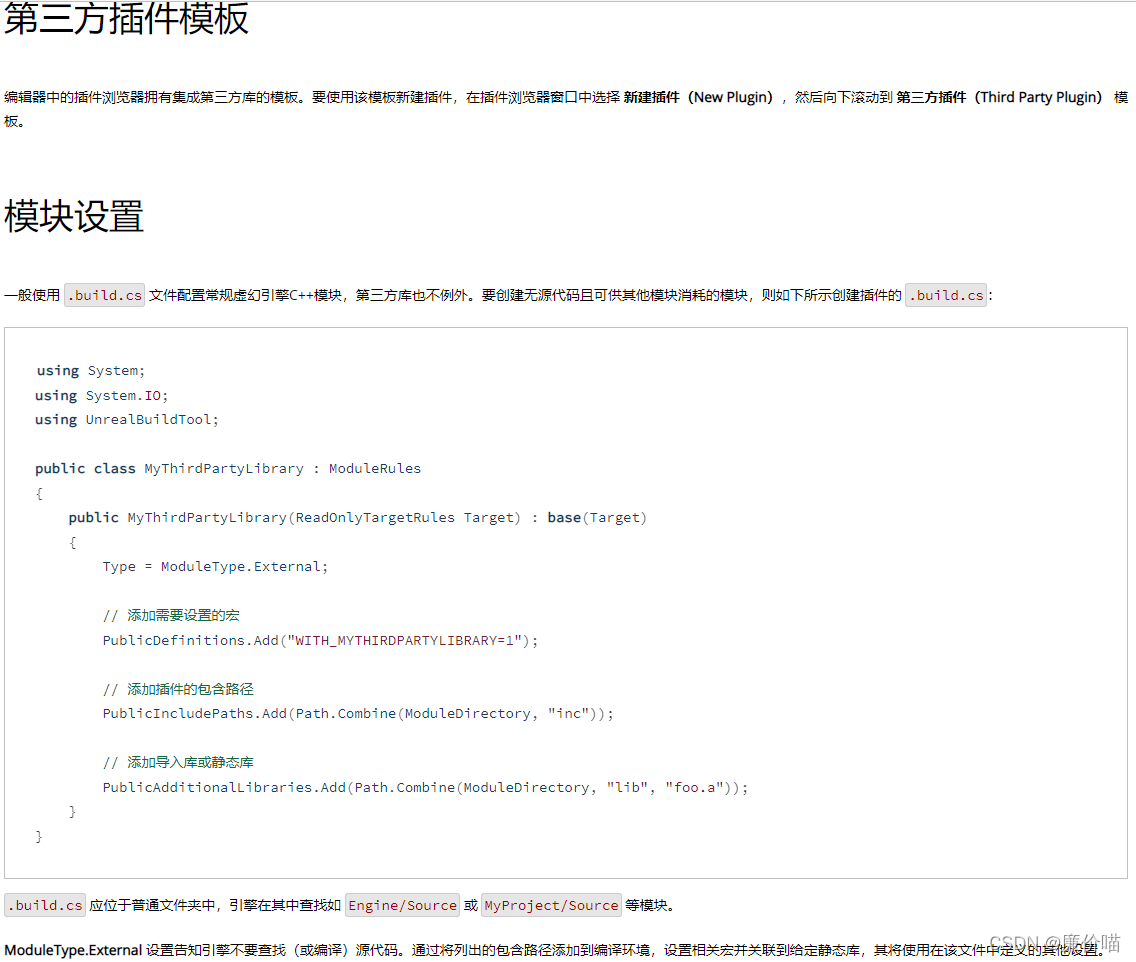
Task: Click the line 'using UnrealBuildTool;'
Action: coord(127,419)
